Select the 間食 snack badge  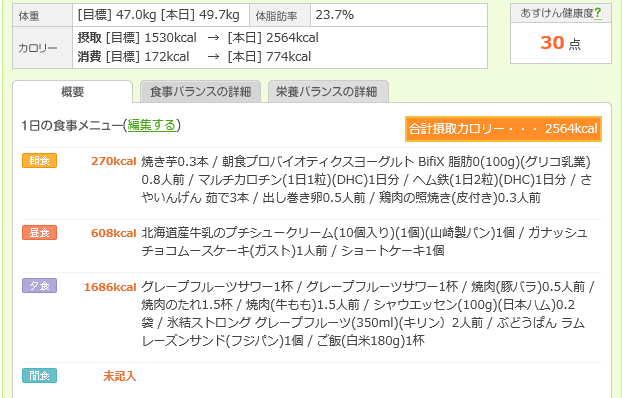pyautogui.click(x=40, y=375)
